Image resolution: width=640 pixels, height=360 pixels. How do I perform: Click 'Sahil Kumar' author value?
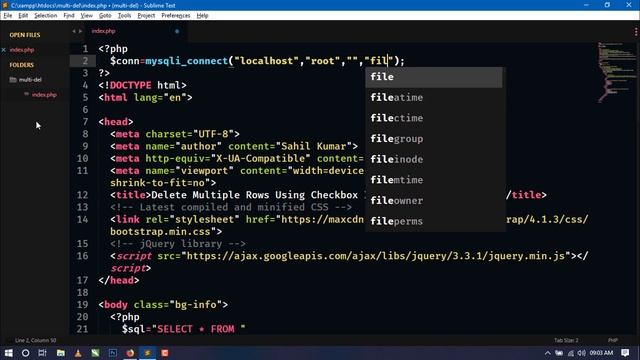point(314,146)
